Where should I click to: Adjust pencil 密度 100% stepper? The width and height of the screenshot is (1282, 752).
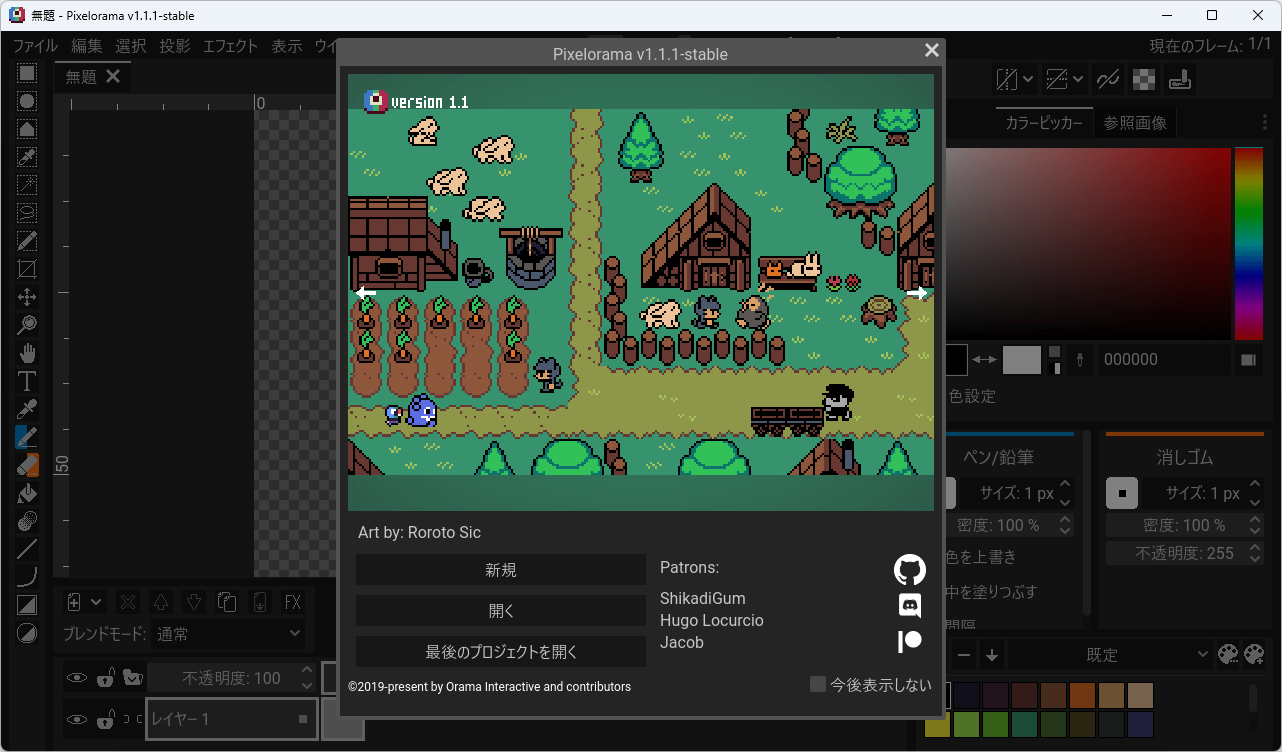(x=1065, y=525)
